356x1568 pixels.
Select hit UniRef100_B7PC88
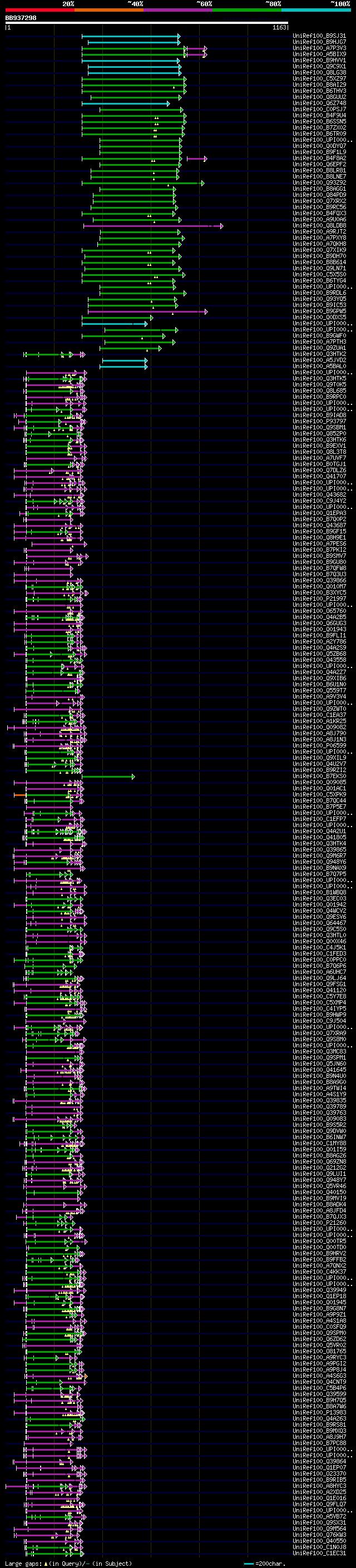[319, 1443]
